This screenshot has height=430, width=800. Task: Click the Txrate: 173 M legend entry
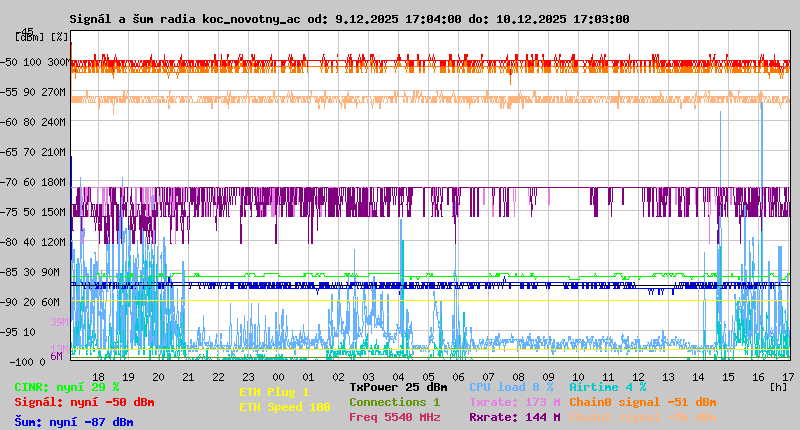(x=515, y=402)
